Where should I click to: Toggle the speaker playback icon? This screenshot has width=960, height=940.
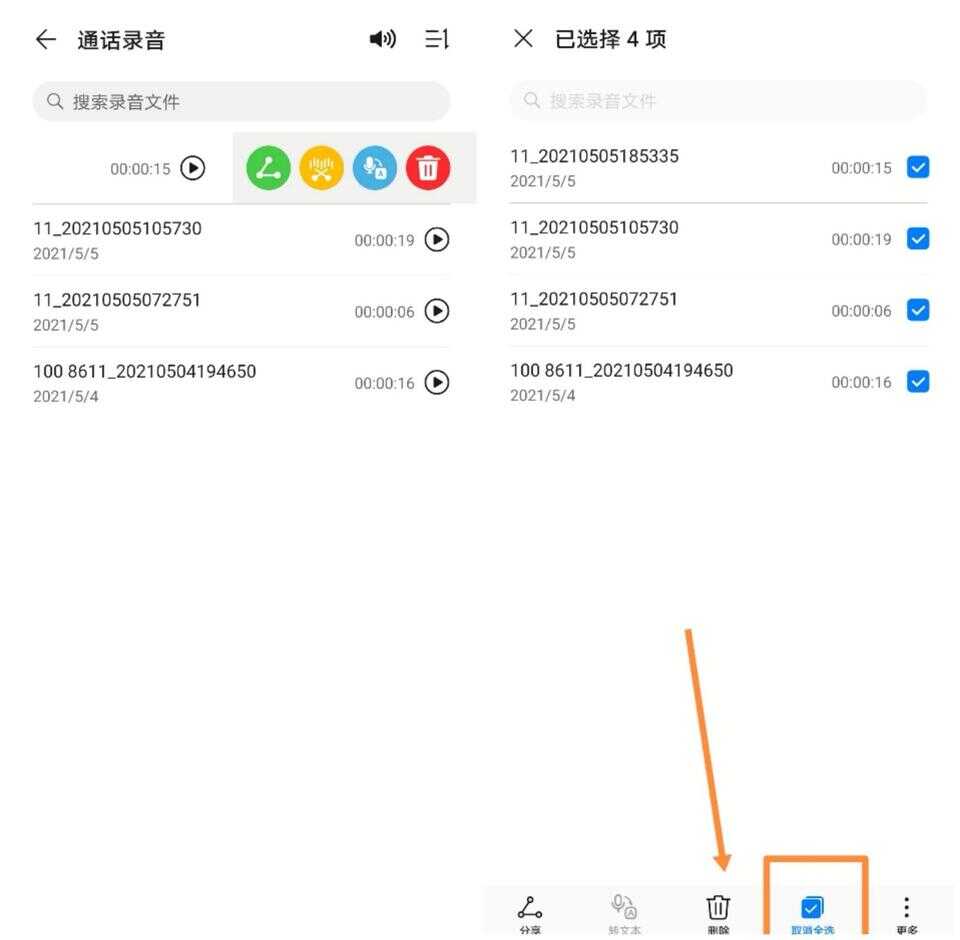382,39
